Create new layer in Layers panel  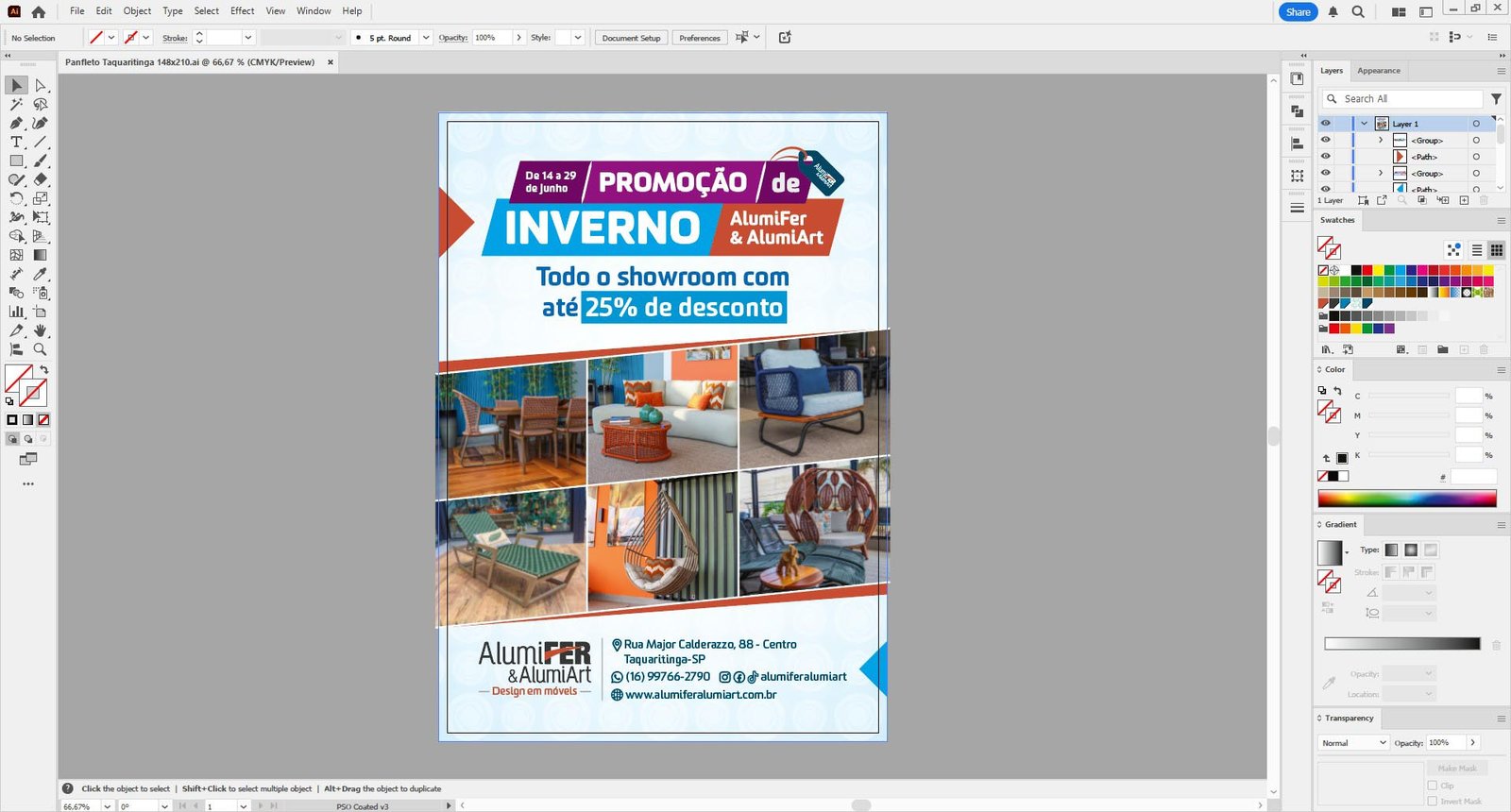point(1464,200)
